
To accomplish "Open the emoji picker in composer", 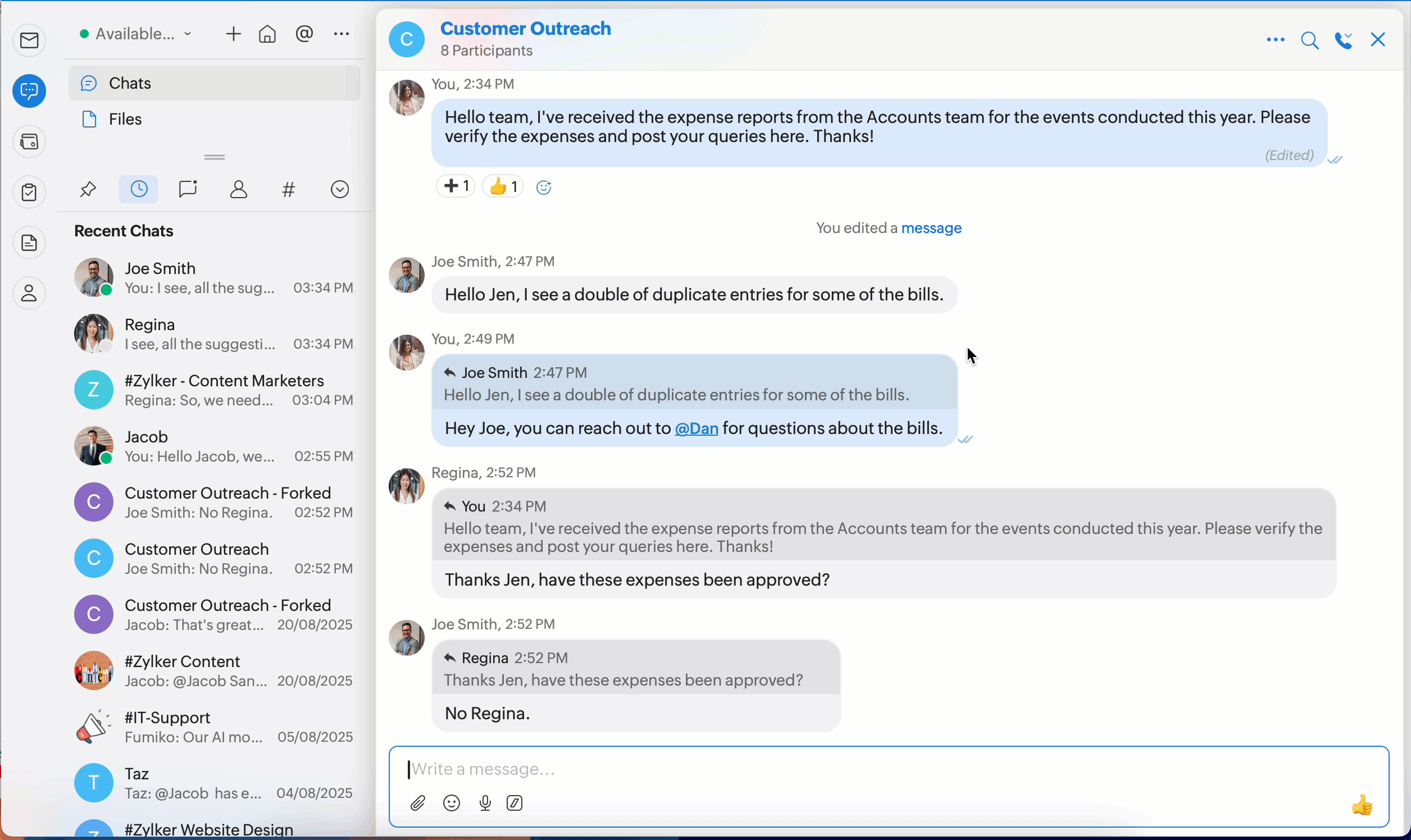I will pyautogui.click(x=451, y=802).
